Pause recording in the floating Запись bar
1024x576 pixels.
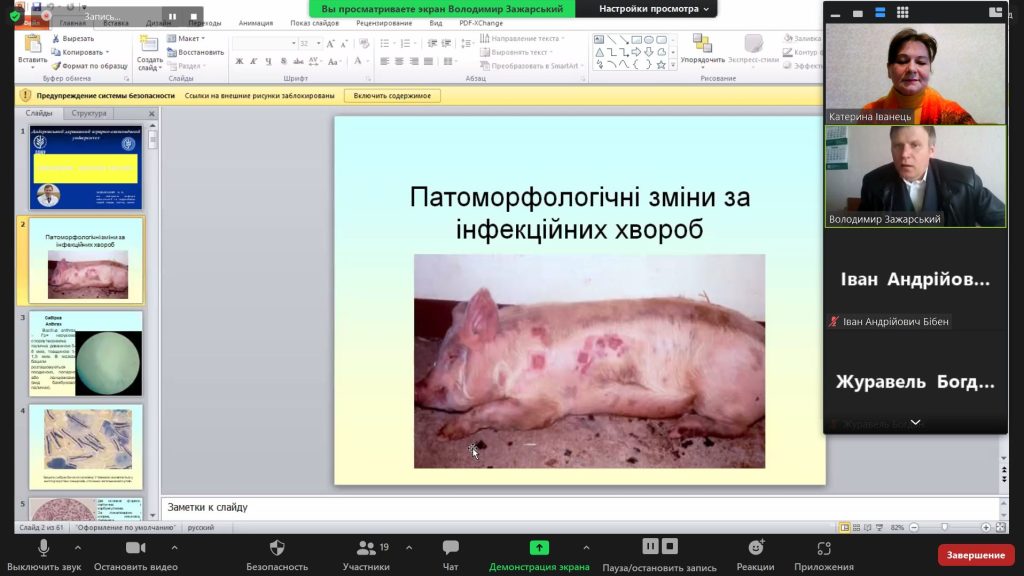(172, 16)
